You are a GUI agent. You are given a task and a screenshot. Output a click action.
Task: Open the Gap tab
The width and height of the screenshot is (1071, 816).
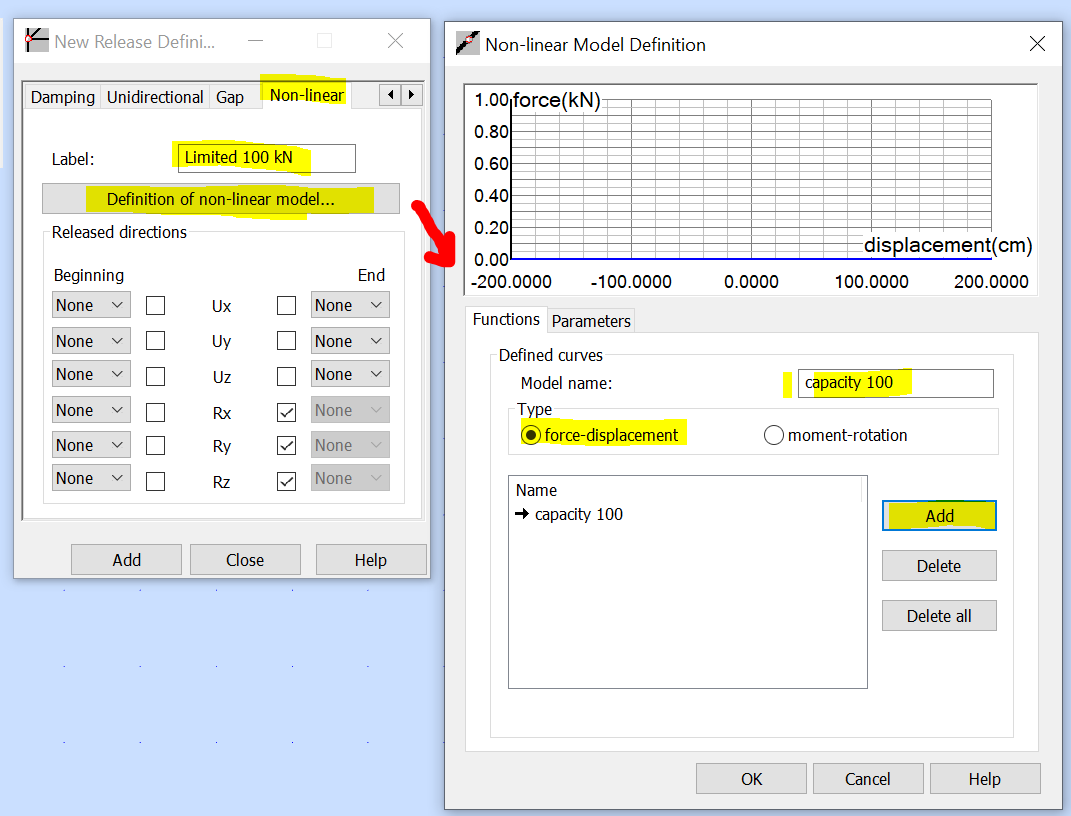tap(230, 97)
